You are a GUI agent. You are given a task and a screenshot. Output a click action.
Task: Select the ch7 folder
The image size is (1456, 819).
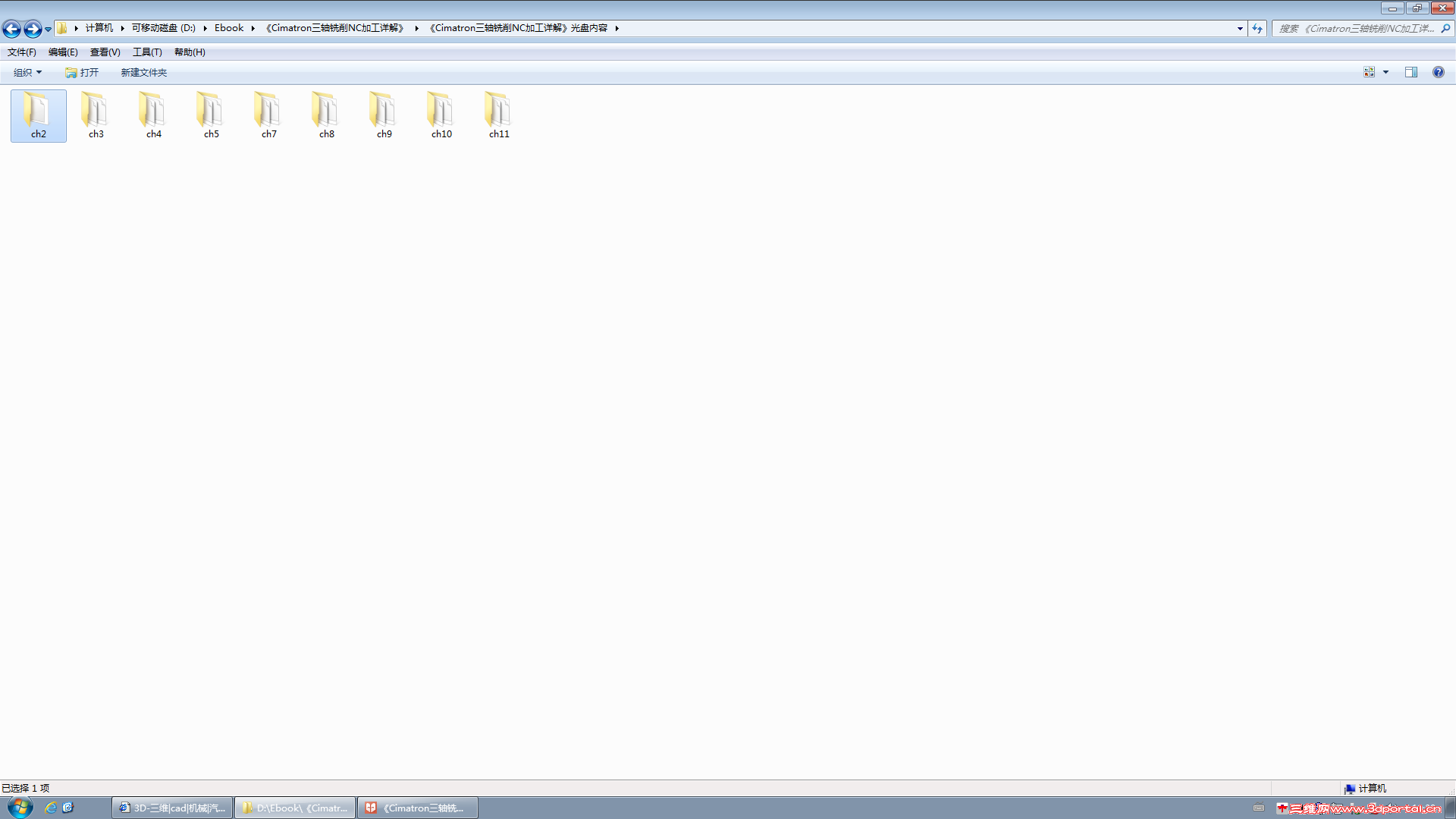pyautogui.click(x=269, y=115)
